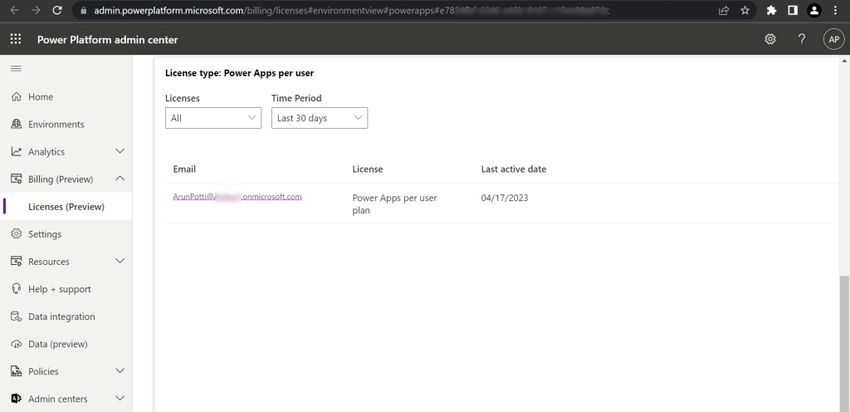The image size is (850, 412).
Task: Open the ArunPotti email link
Action: point(237,197)
